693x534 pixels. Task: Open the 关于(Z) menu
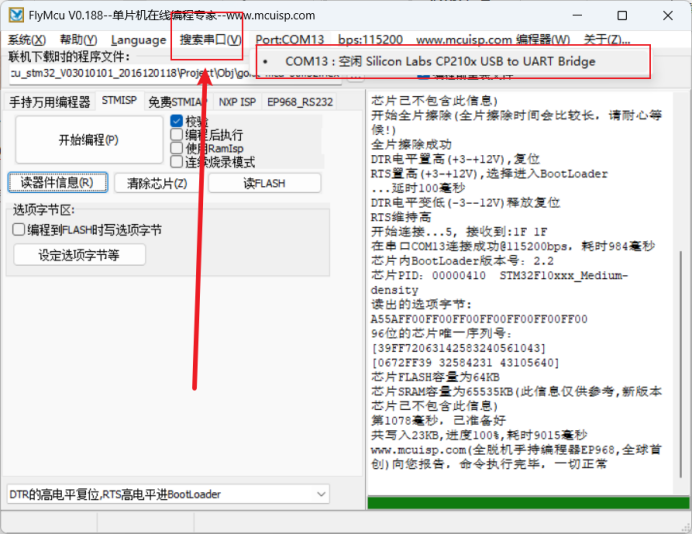click(606, 40)
